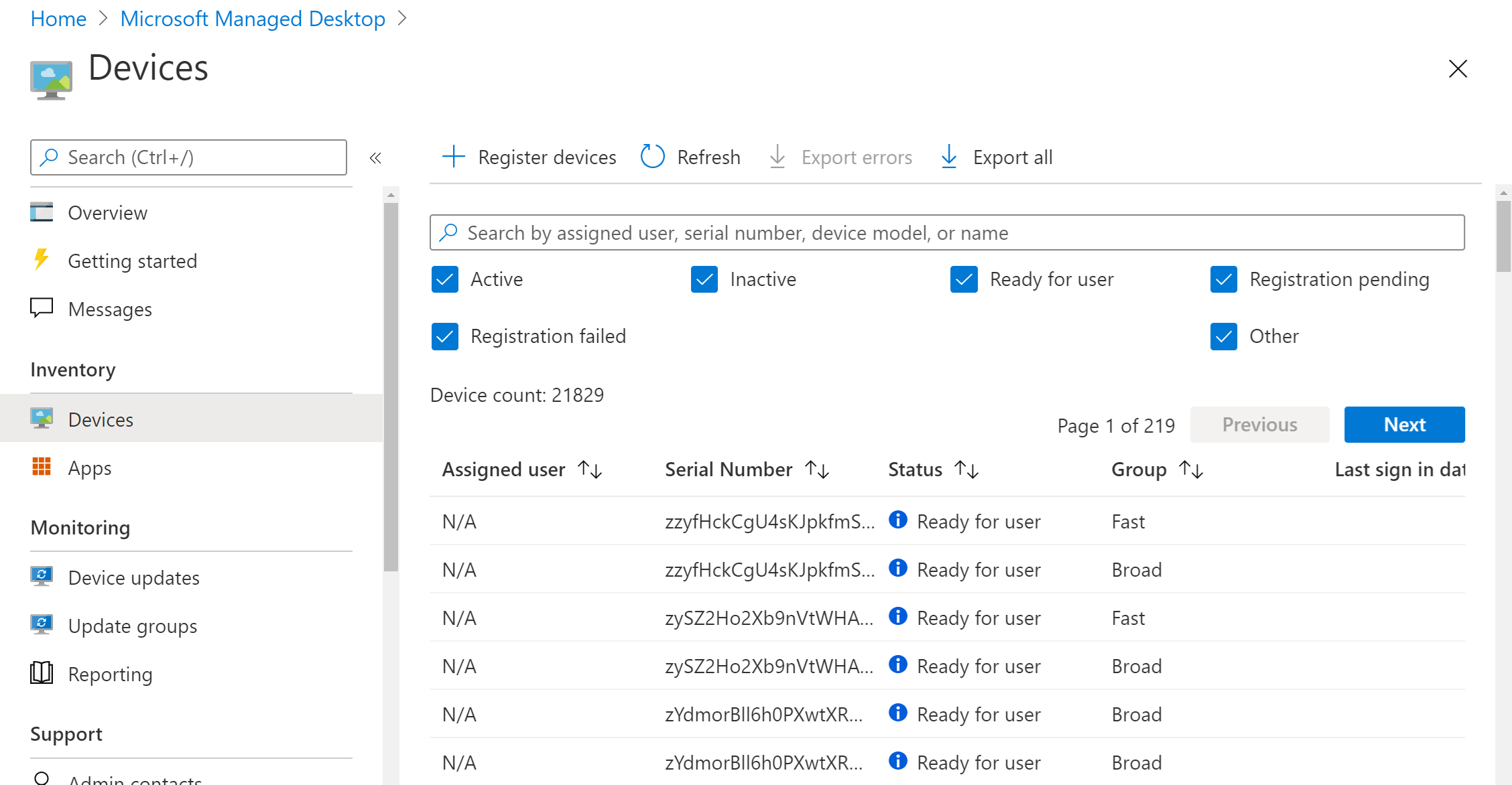Click the Messages speech bubble icon
Image resolution: width=1512 pixels, height=785 pixels.
point(42,308)
